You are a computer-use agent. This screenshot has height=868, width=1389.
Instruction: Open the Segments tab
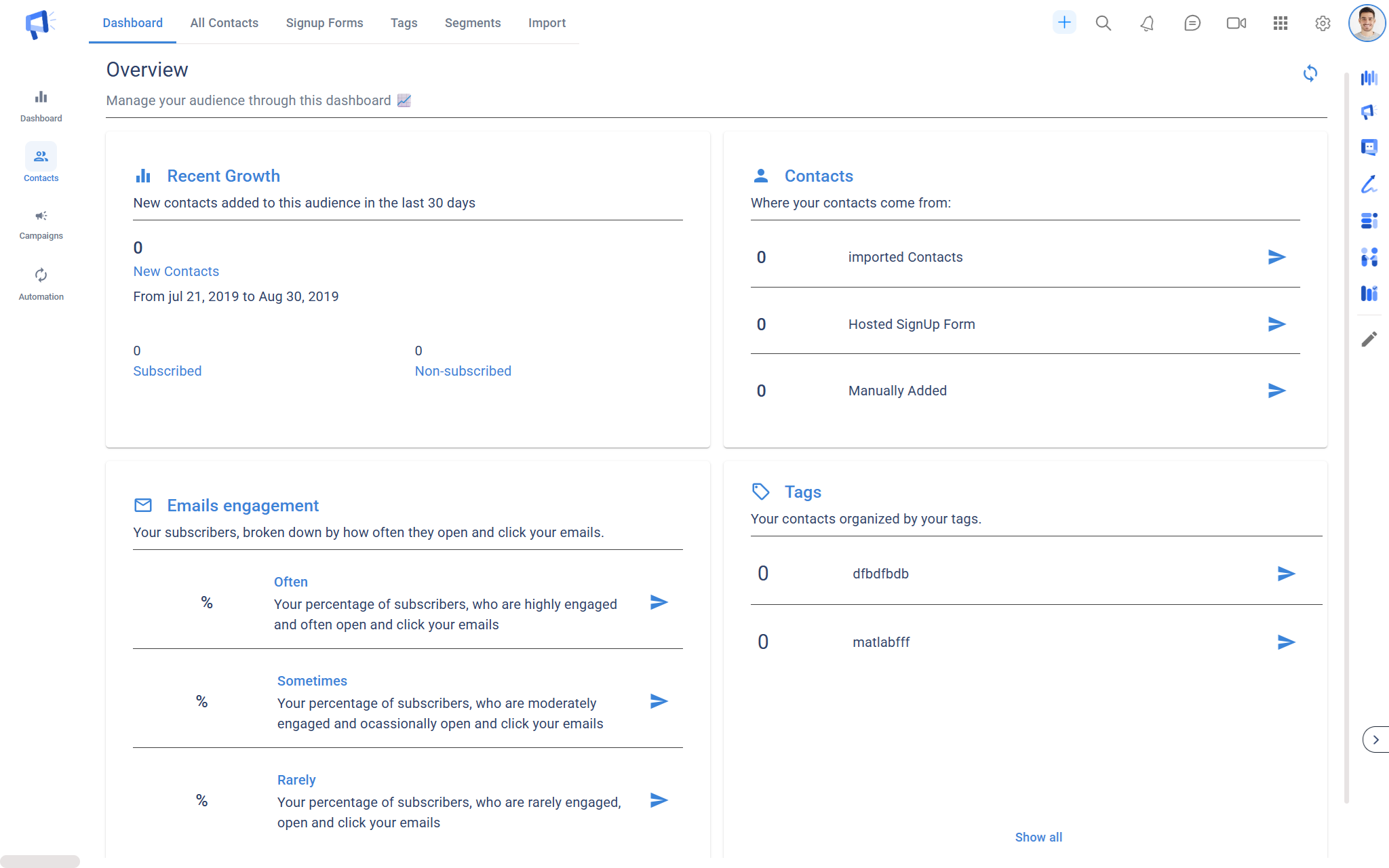pos(472,23)
